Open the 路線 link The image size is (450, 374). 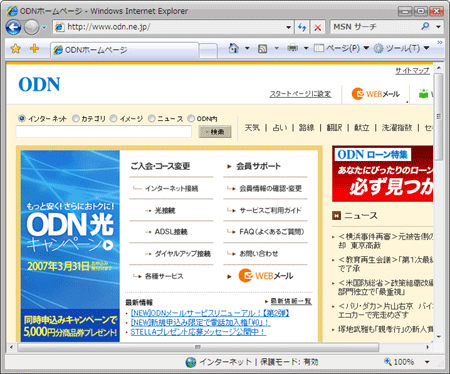(306, 128)
